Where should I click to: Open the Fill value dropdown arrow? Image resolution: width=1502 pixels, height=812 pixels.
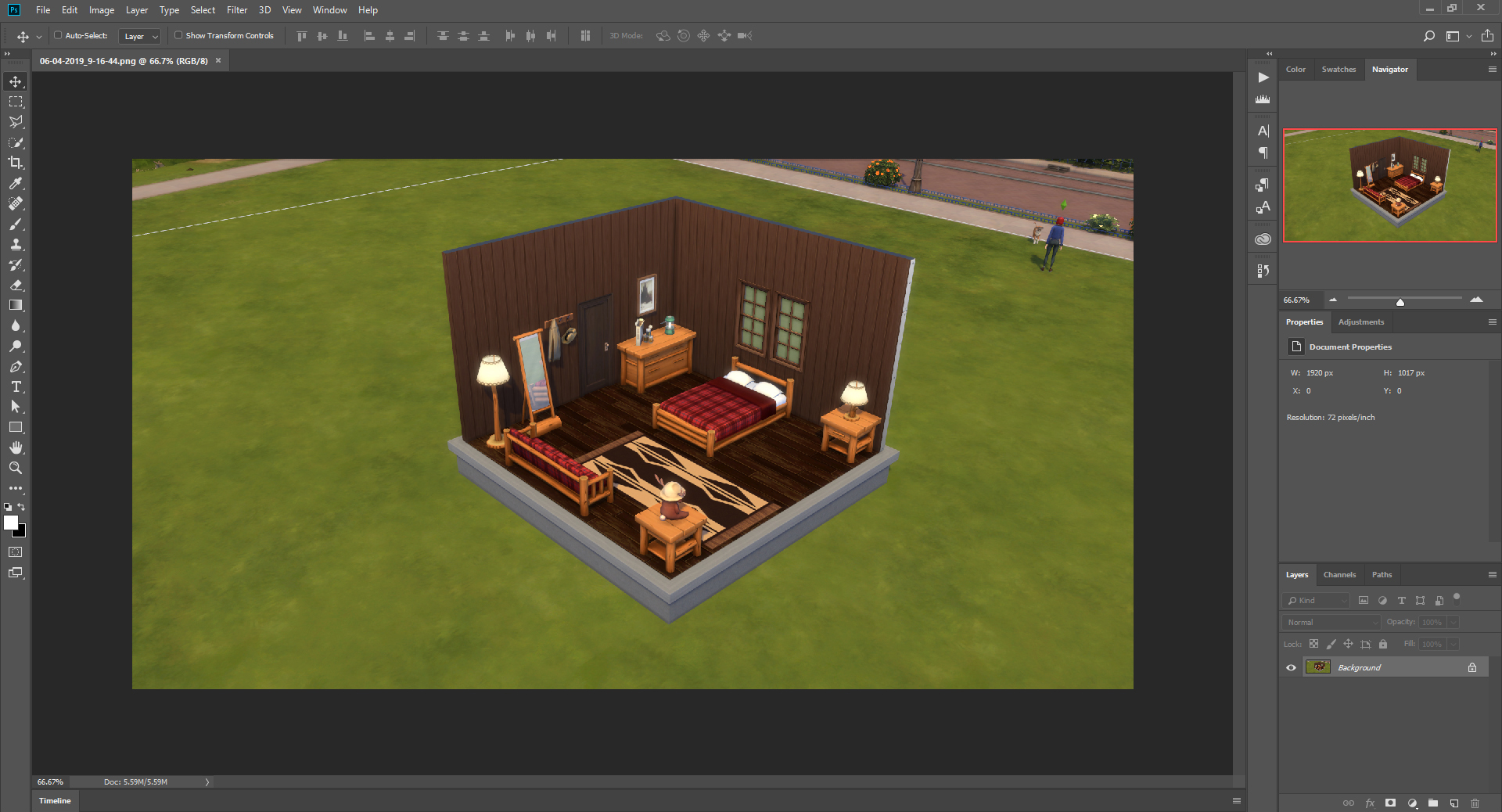coord(1453,644)
